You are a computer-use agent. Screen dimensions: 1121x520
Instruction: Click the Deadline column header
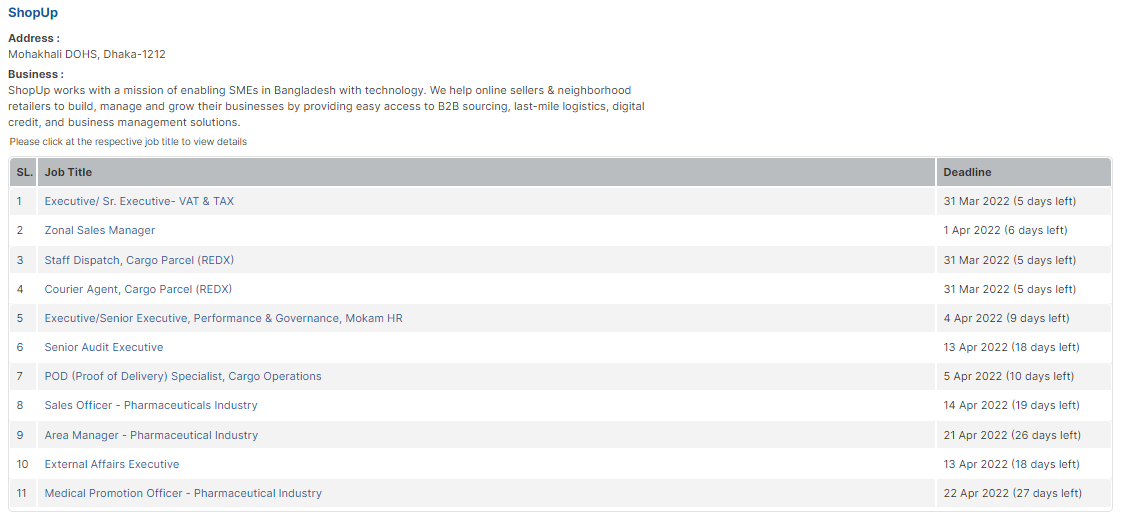pos(1024,172)
